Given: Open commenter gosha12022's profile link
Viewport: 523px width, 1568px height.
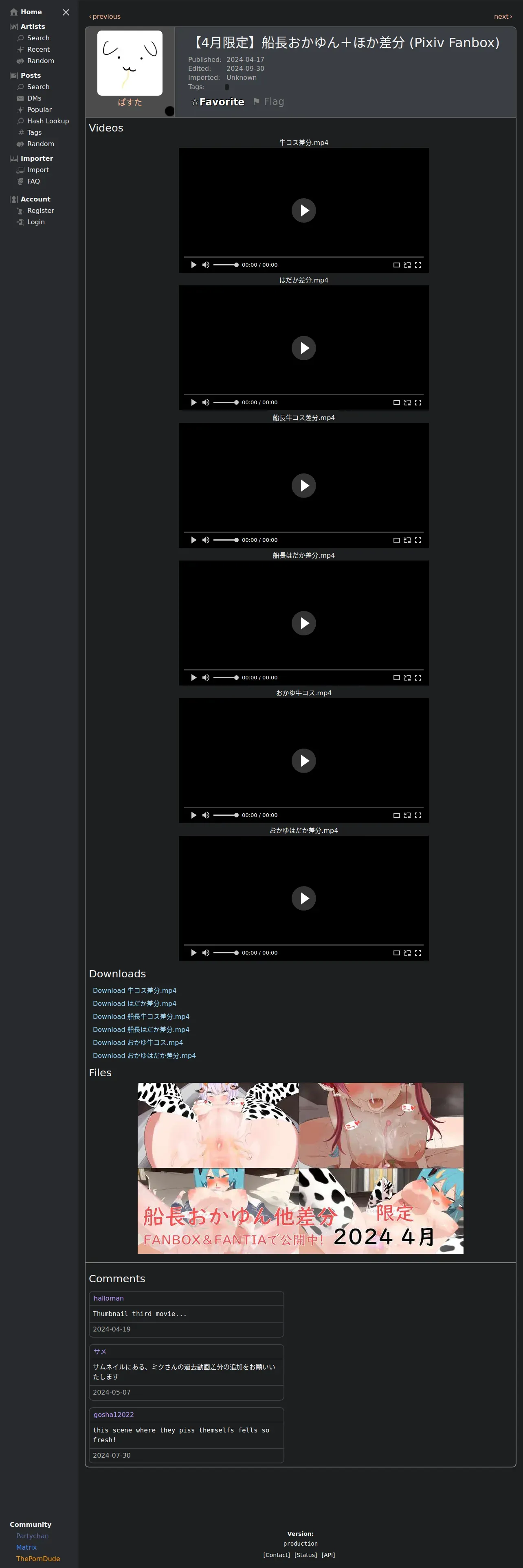Looking at the screenshot, I should [x=114, y=1415].
